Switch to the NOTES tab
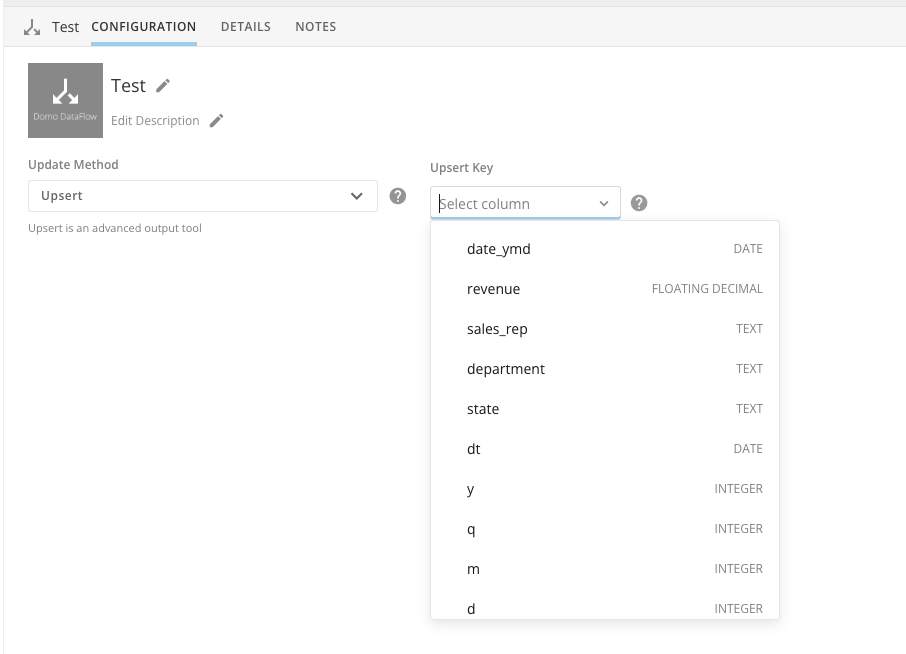 [x=315, y=27]
